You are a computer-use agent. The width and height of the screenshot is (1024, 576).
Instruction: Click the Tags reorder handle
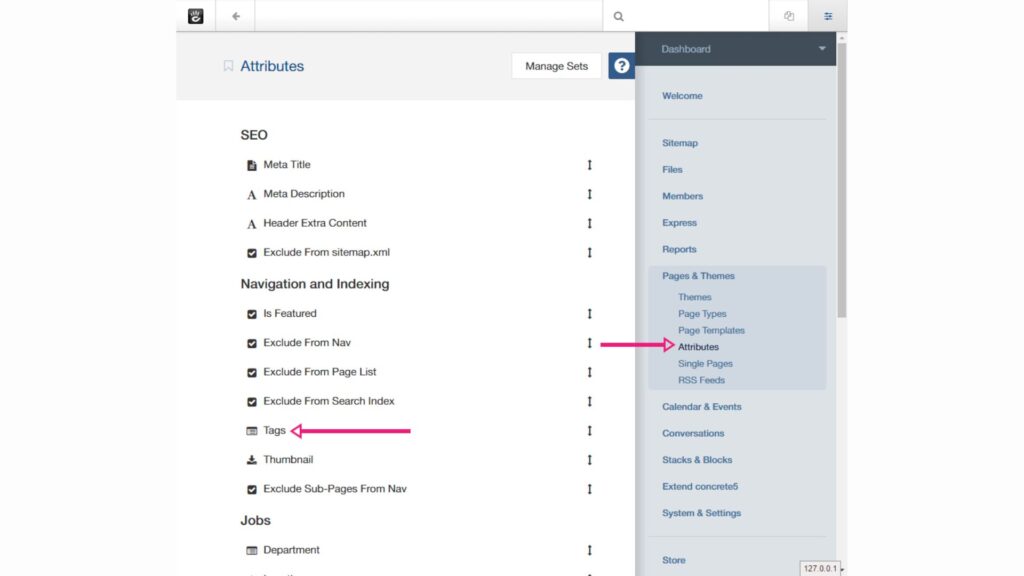coord(589,431)
